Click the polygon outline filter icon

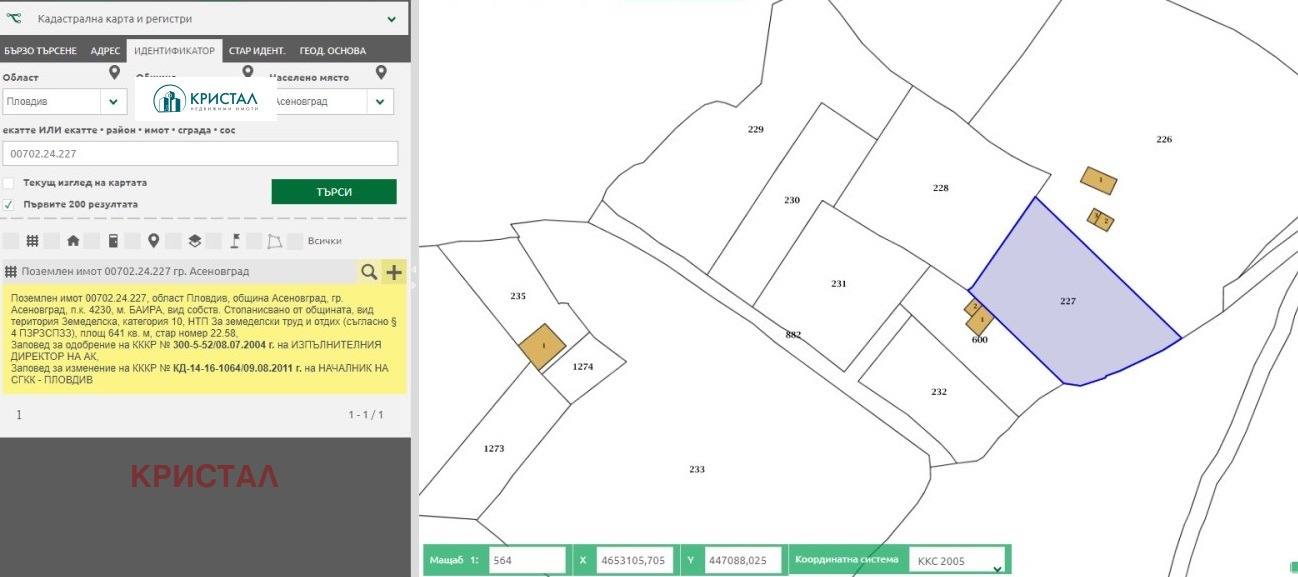pyautogui.click(x=275, y=241)
